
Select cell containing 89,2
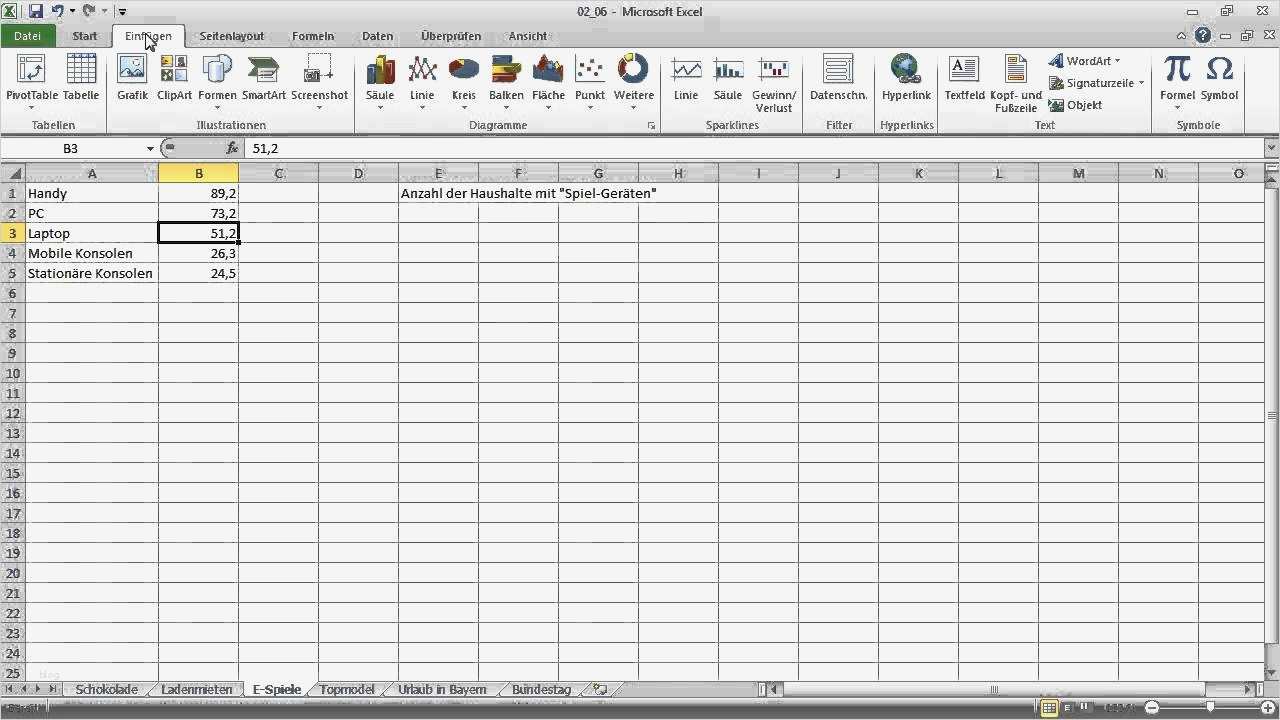tap(198, 193)
